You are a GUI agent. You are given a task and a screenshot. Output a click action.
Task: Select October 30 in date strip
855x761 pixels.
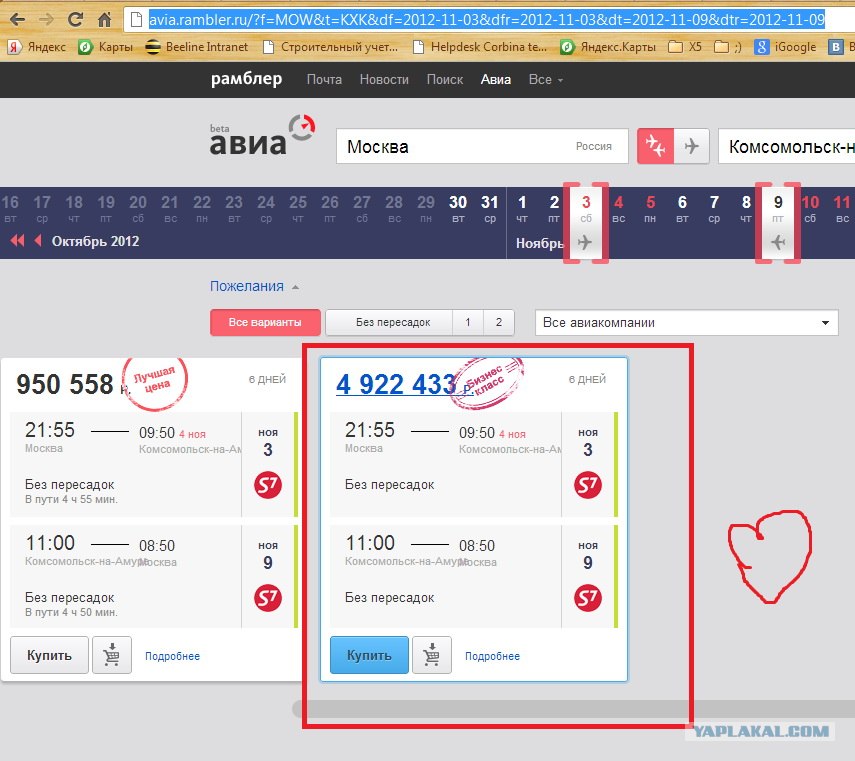(458, 209)
